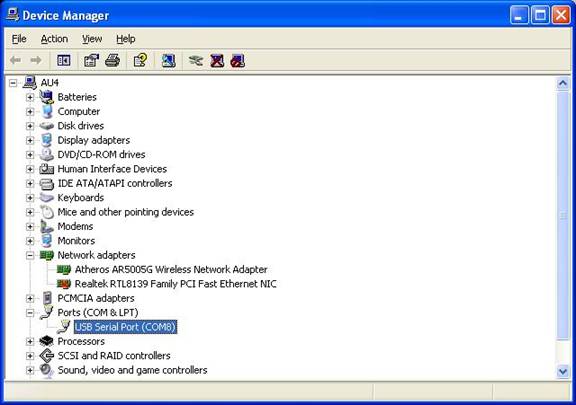Click Scan for hardware changes icon
The image size is (576, 405).
[x=169, y=60]
